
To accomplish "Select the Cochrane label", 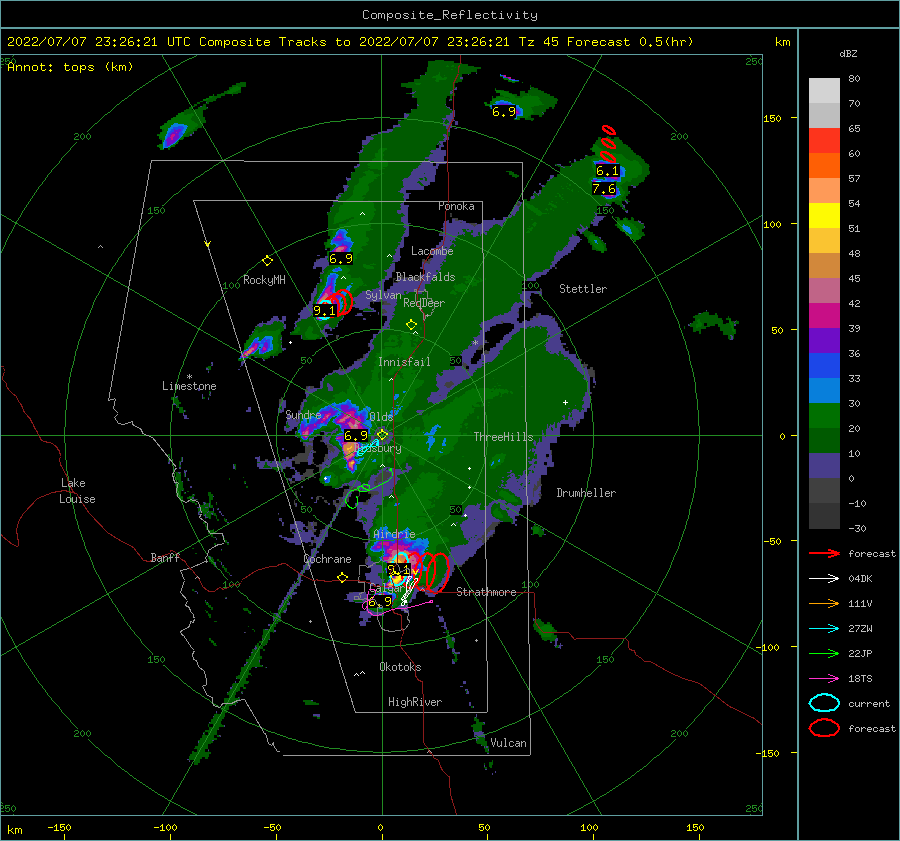I will tap(327, 559).
